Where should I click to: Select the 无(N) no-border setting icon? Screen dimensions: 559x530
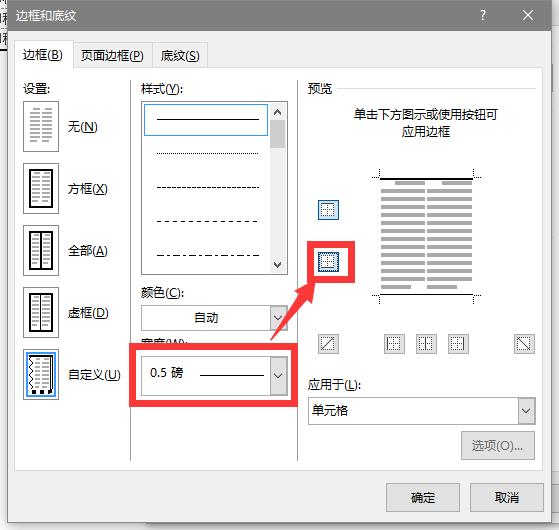point(41,127)
